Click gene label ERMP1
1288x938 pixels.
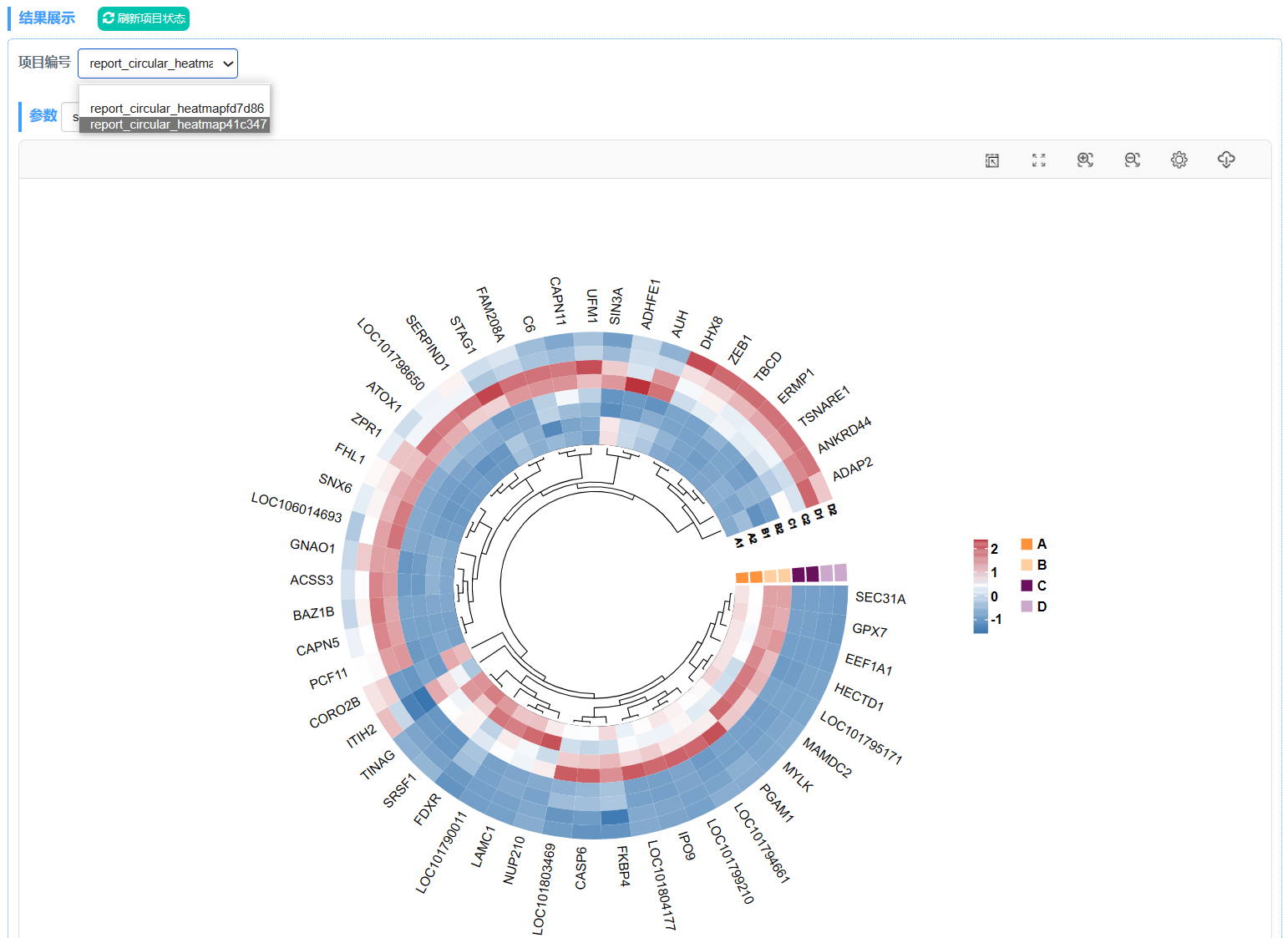tap(795, 386)
